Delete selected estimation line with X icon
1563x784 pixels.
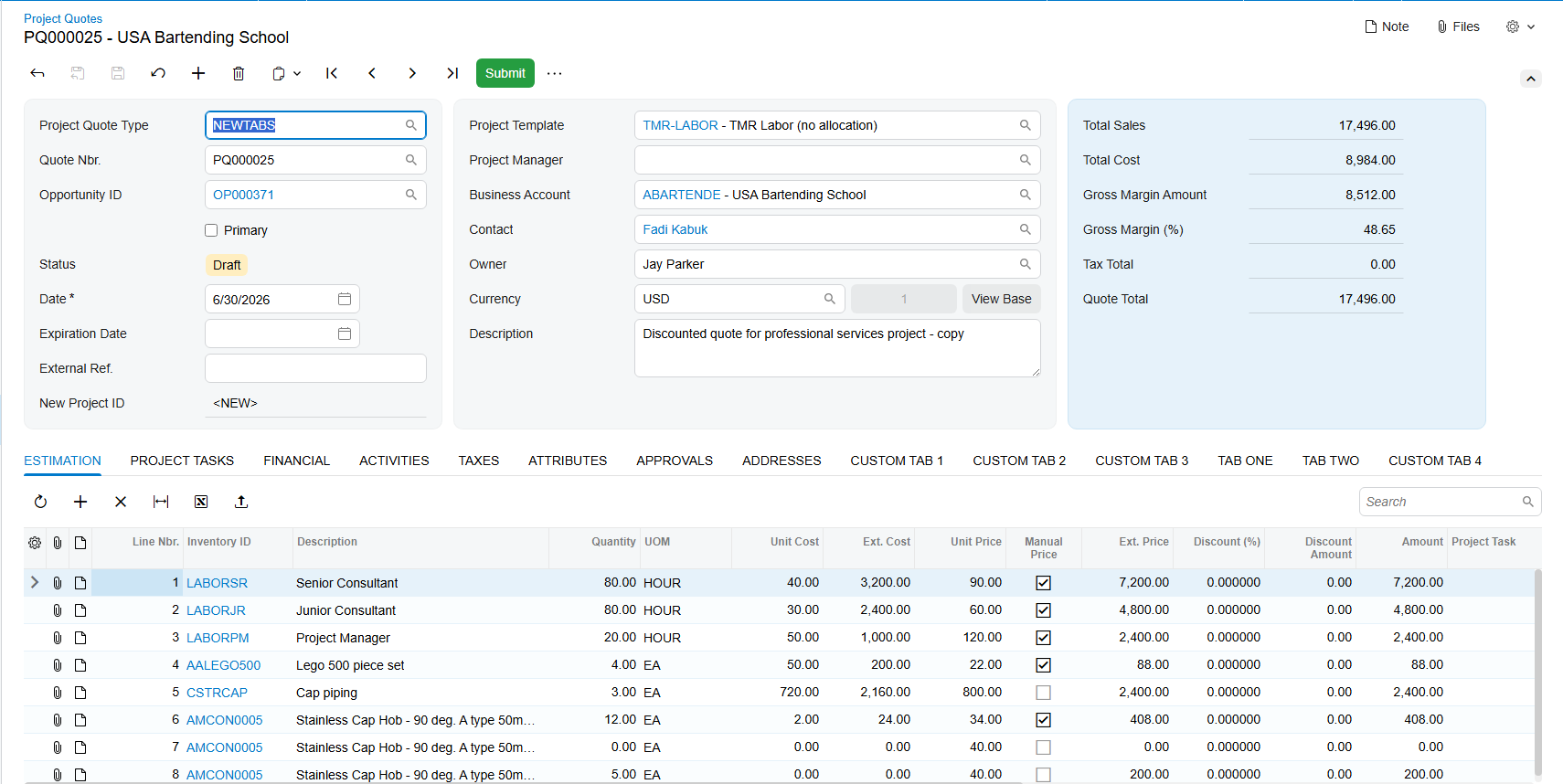(121, 502)
